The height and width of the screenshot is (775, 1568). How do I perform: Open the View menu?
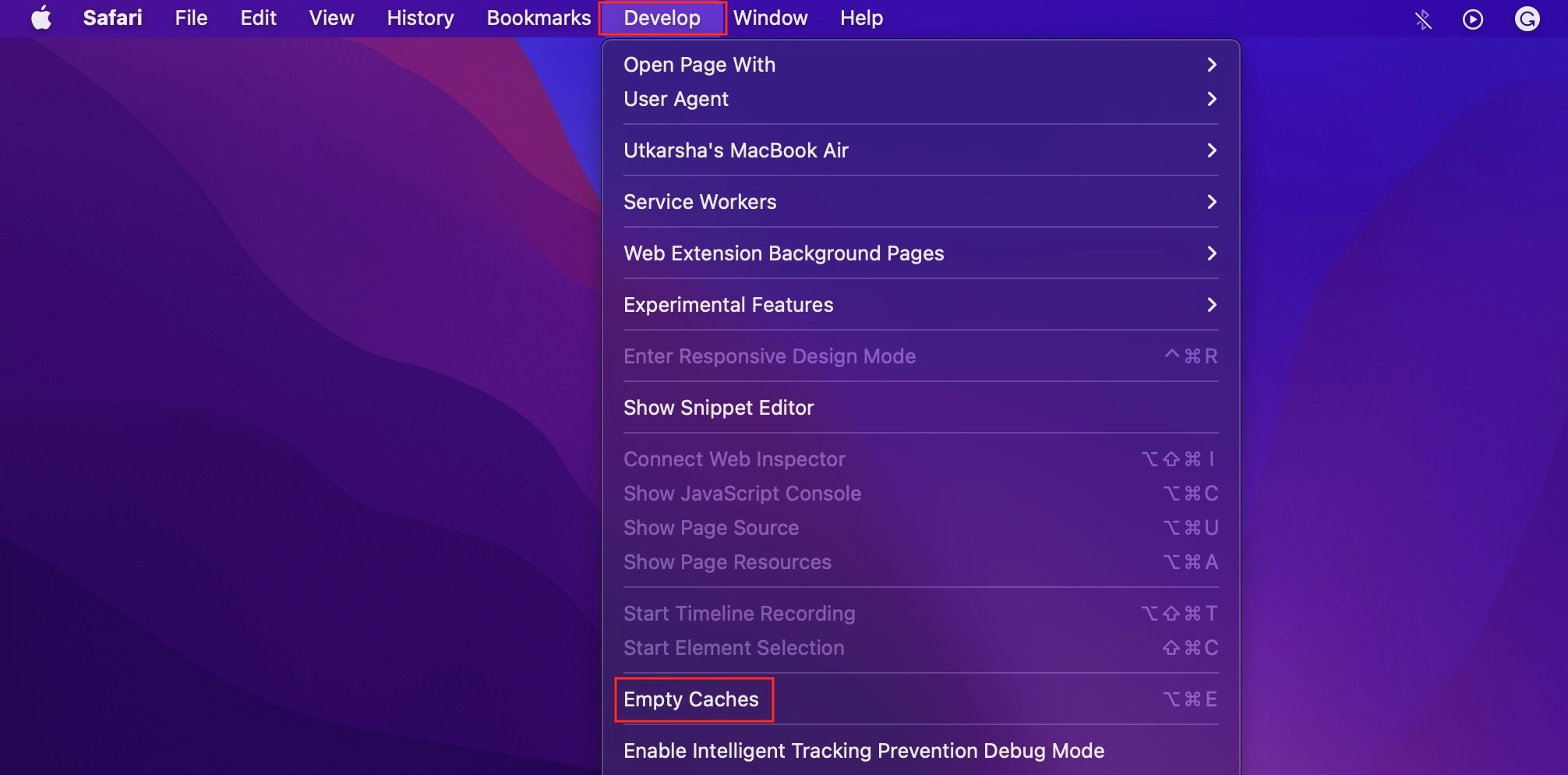pyautogui.click(x=331, y=18)
